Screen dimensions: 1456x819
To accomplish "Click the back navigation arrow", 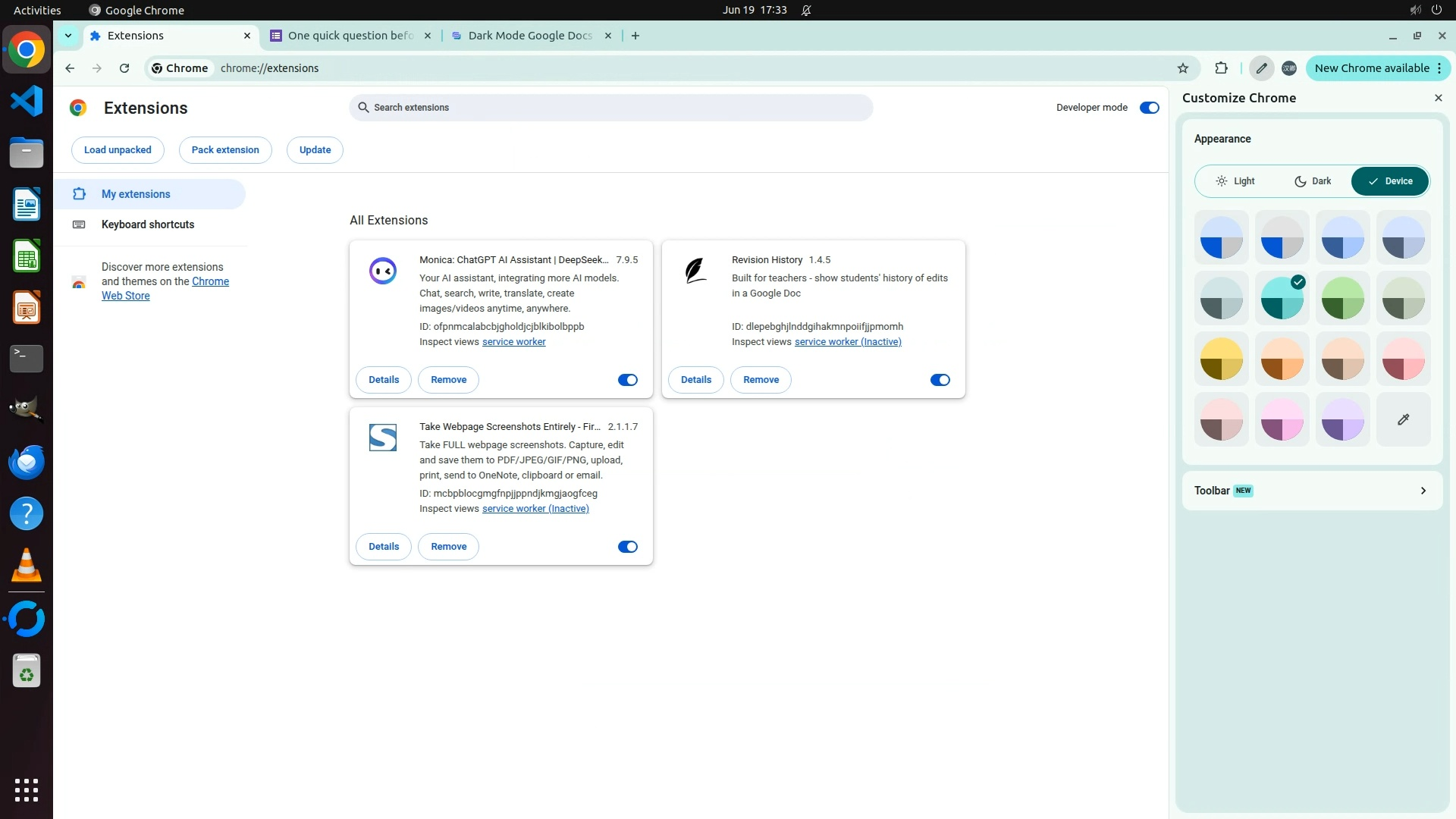I will coord(70,68).
